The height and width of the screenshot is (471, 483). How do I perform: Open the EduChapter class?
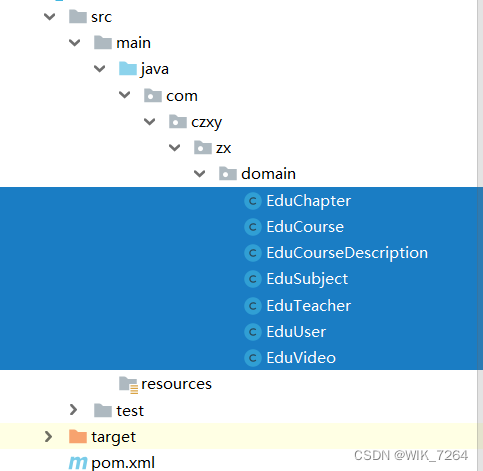tap(308, 201)
